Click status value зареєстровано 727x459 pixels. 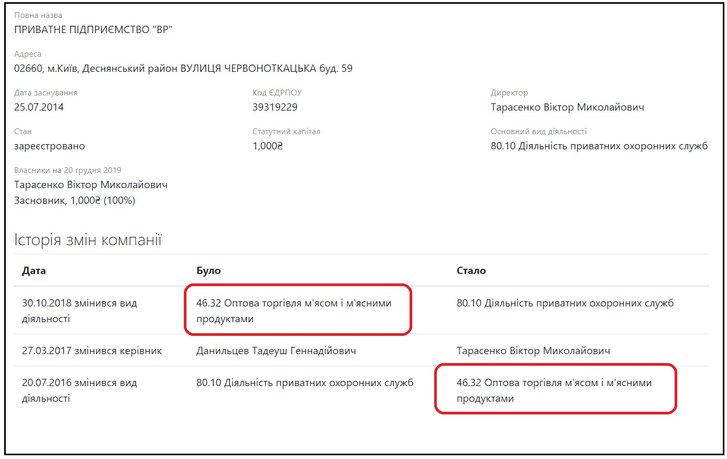tap(50, 146)
